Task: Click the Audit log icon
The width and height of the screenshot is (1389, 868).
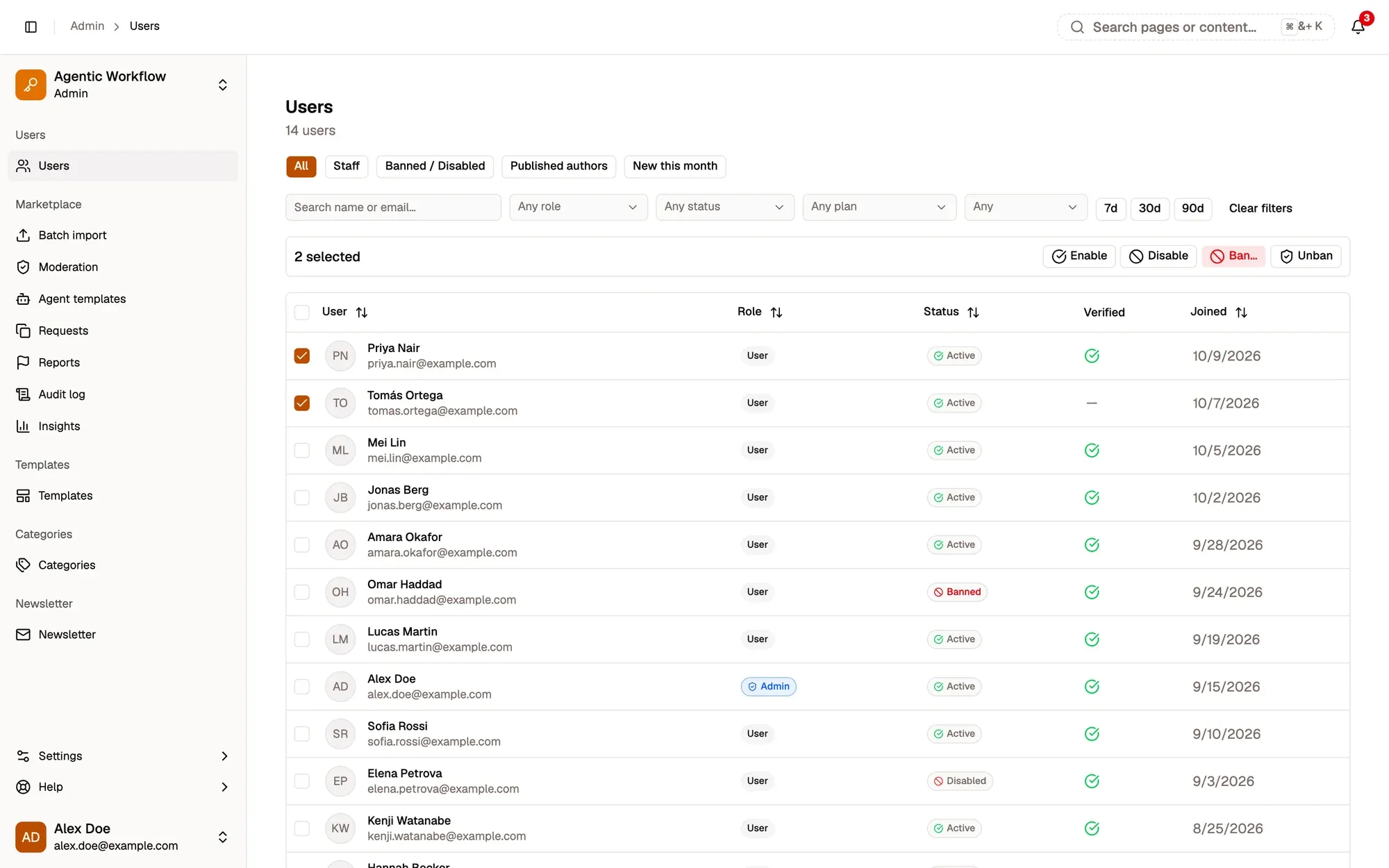Action: tap(23, 394)
